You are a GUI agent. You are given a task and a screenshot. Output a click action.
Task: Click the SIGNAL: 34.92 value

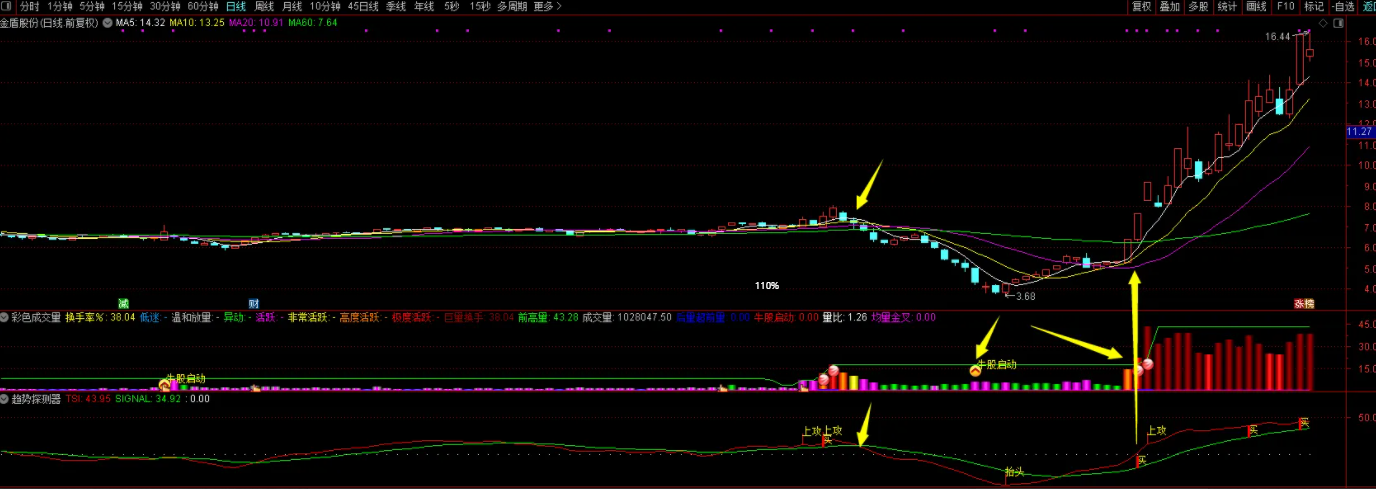(x=150, y=398)
